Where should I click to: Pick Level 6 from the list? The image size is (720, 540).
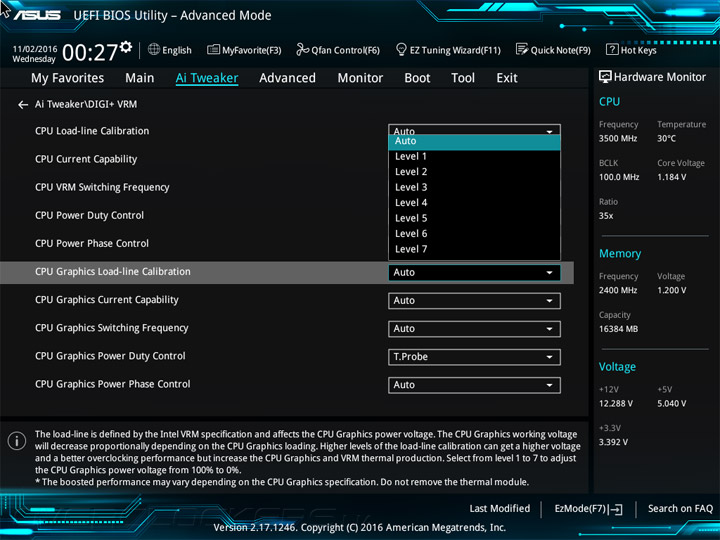[474, 234]
